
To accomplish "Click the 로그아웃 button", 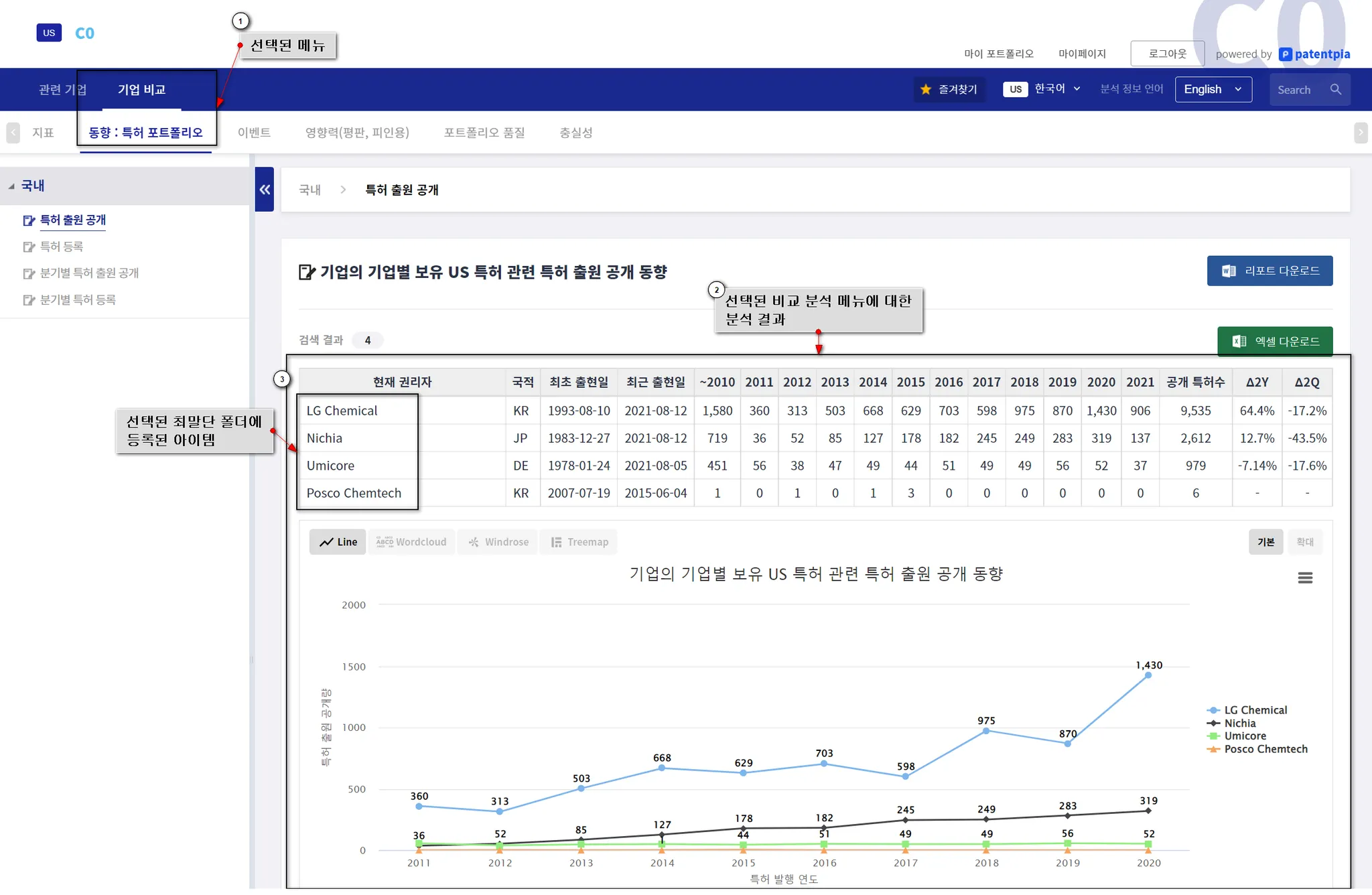I will (1166, 54).
